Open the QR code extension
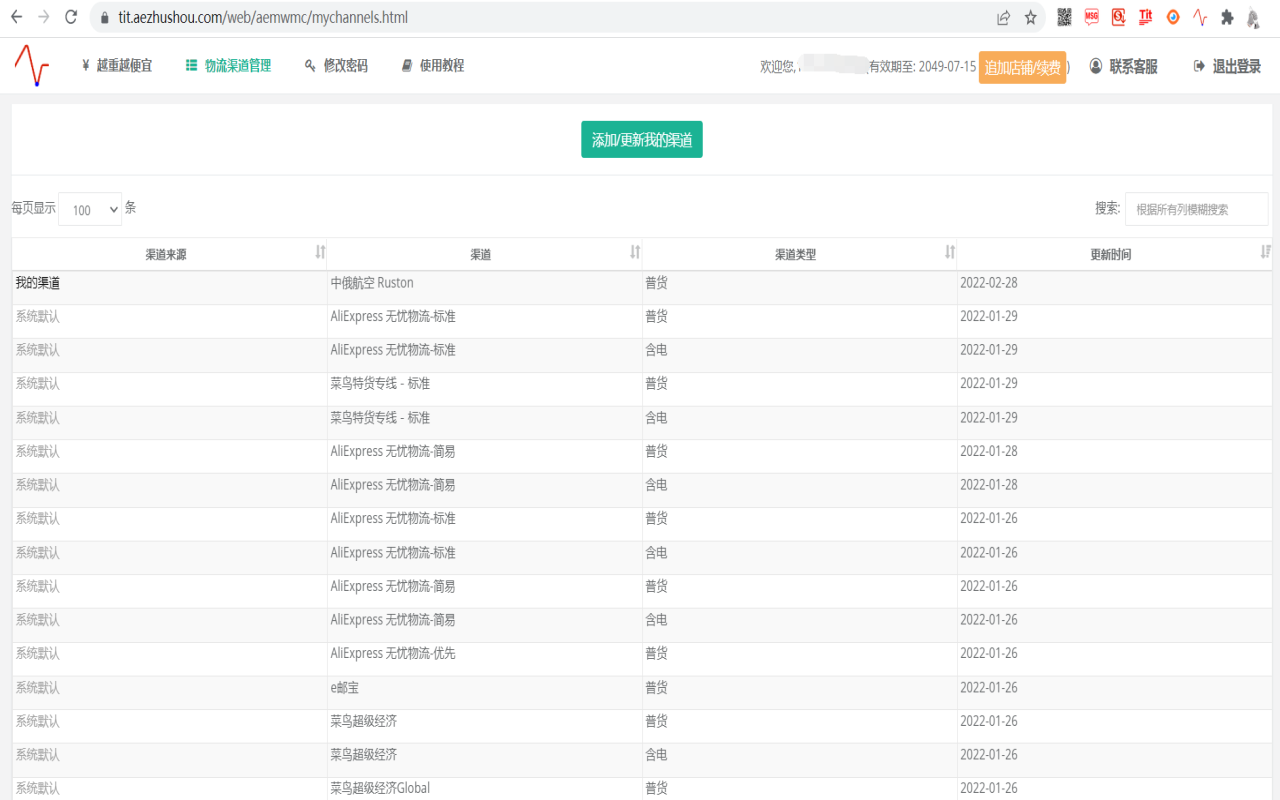Viewport: 1280px width, 800px height. 1064,17
